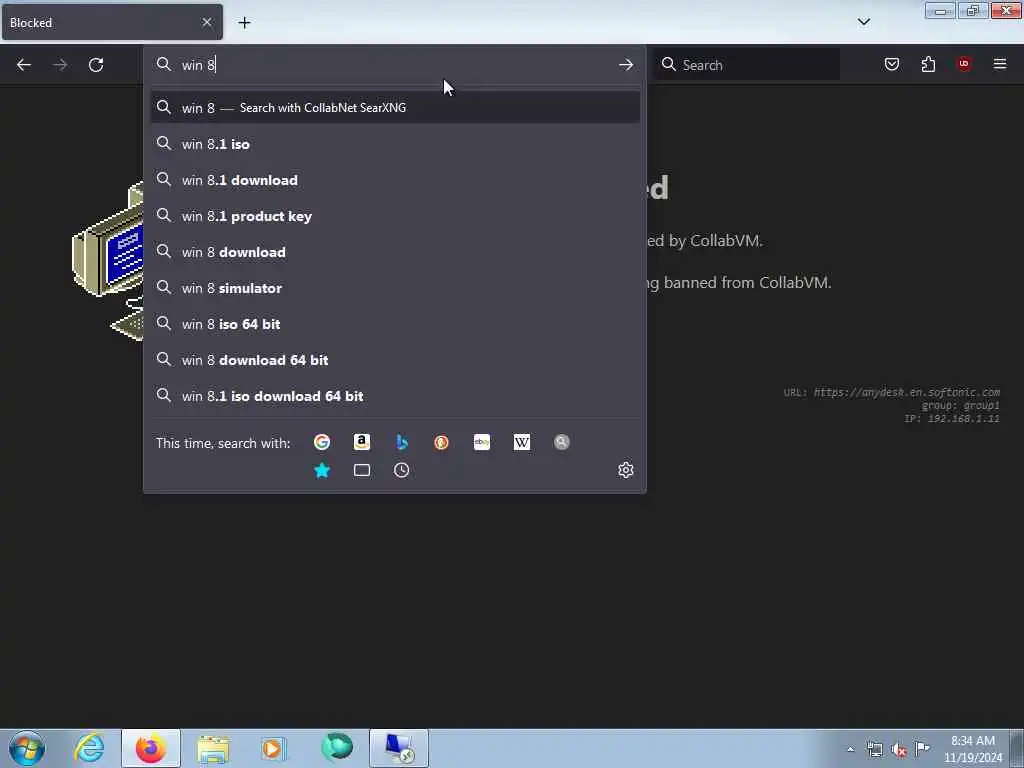Search this time with eBay
The height and width of the screenshot is (768, 1024).
point(481,442)
